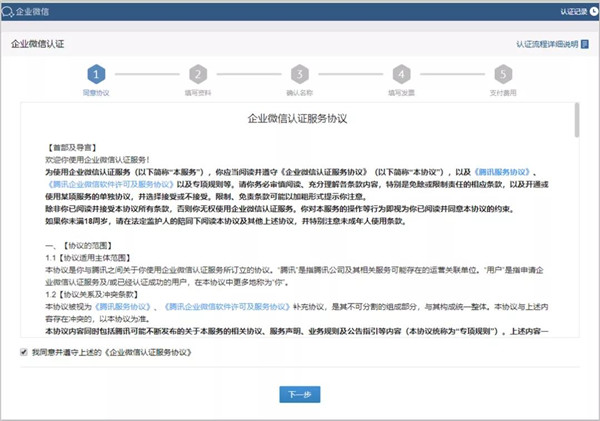The height and width of the screenshot is (421, 600).
Task: Click the 确认名称 step label
Action: coord(300,93)
